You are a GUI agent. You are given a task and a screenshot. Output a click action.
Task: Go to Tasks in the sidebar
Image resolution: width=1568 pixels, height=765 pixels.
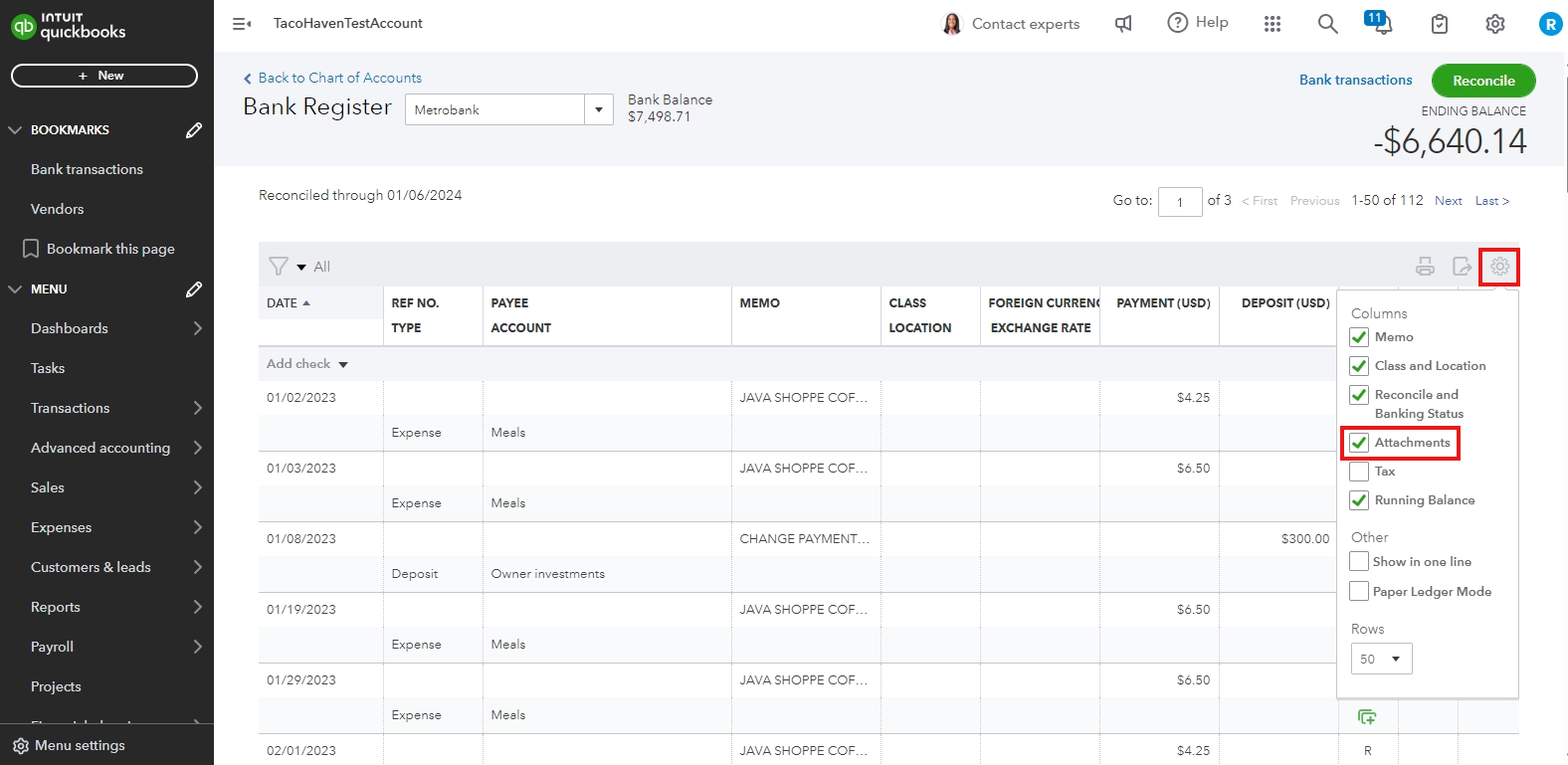pyautogui.click(x=48, y=368)
